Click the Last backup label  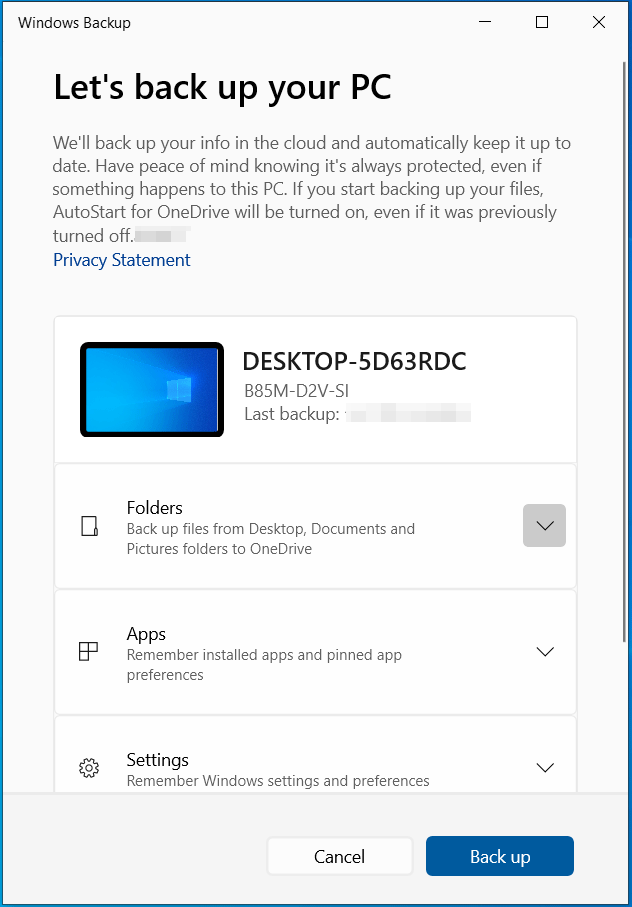(x=291, y=414)
